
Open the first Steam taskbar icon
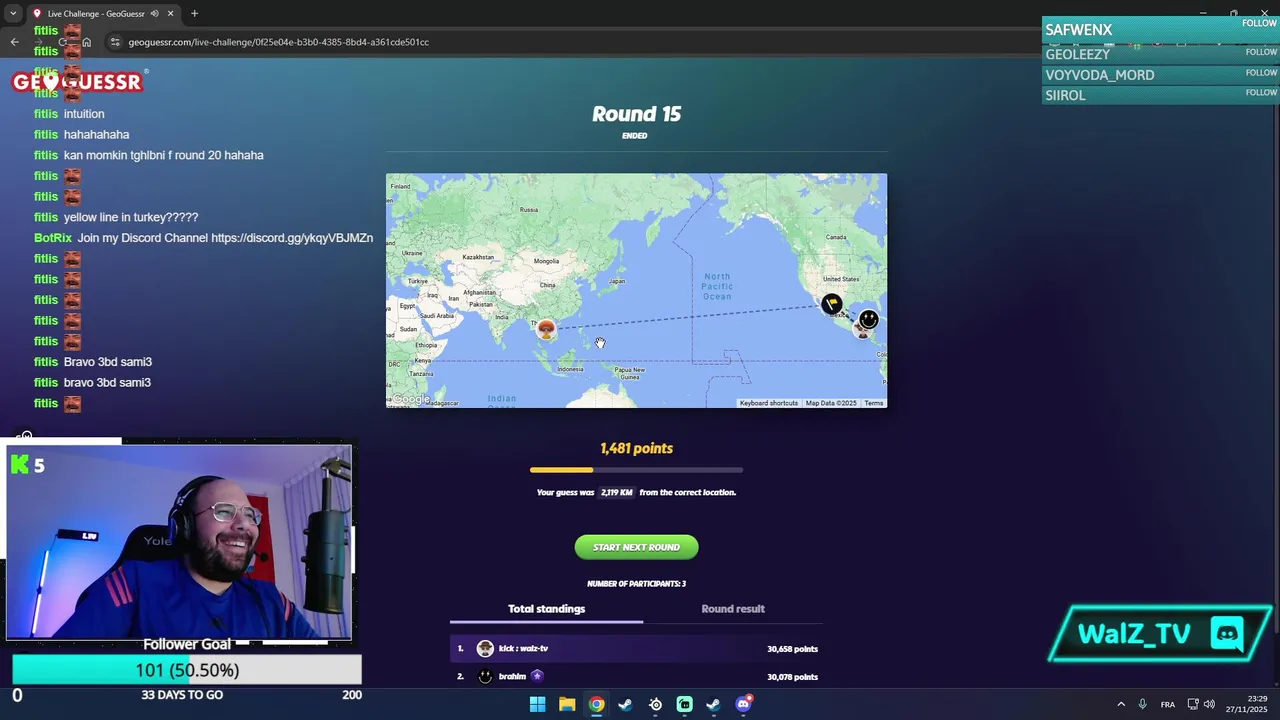click(x=625, y=704)
